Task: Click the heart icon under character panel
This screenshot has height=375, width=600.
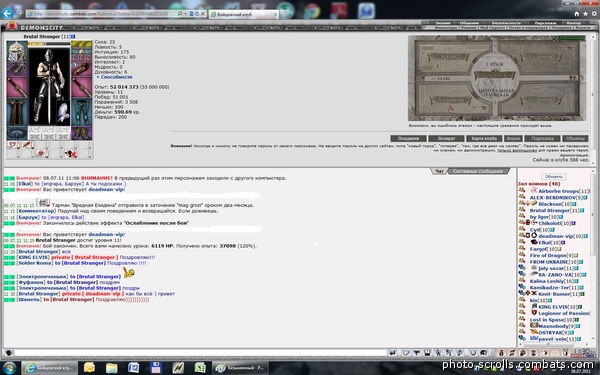Action: click(12, 145)
